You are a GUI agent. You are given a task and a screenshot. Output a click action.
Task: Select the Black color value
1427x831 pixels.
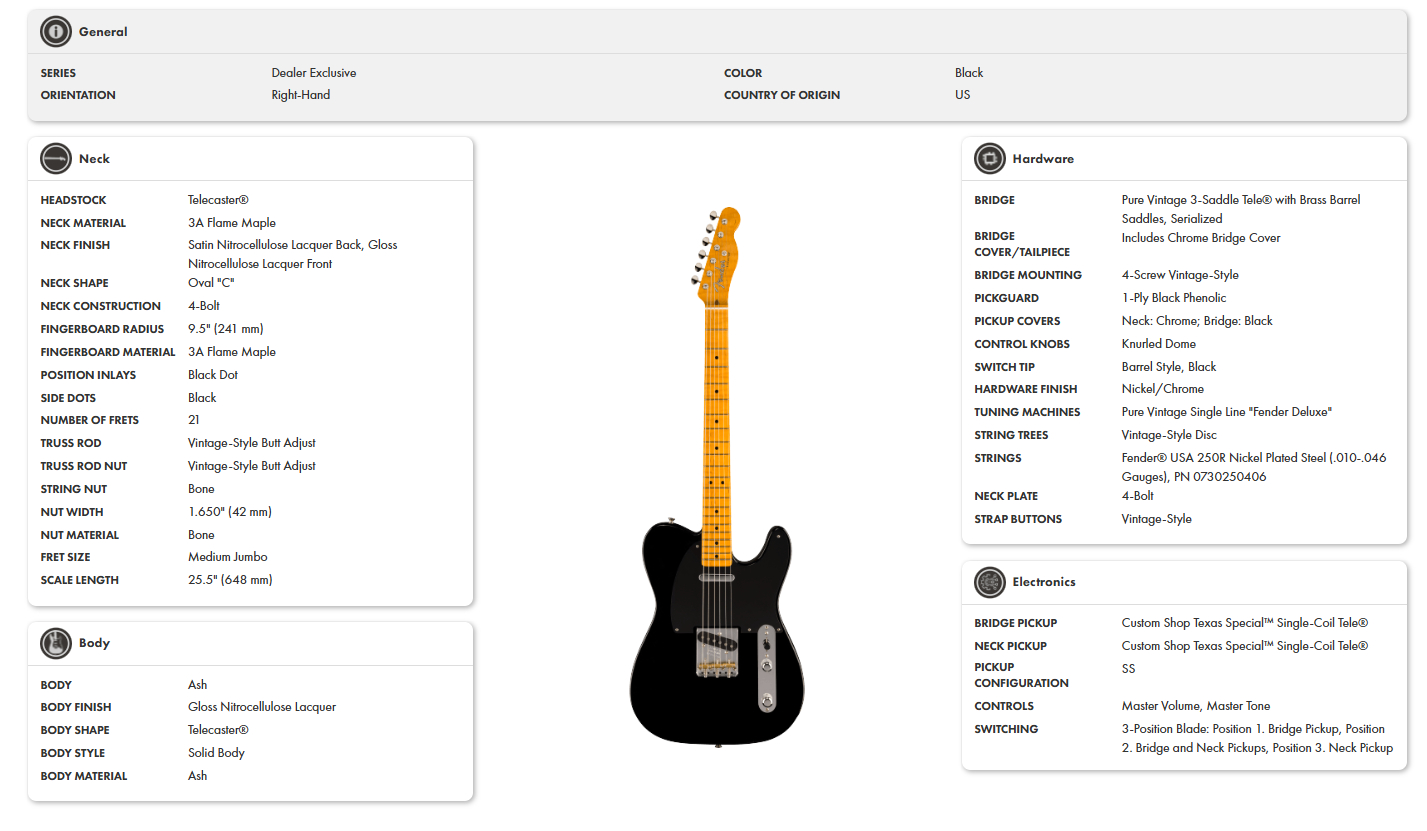968,72
